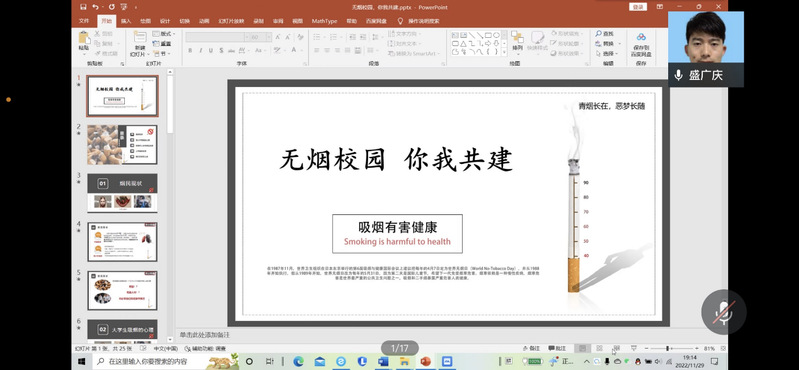The image size is (799, 370).
Task: Expand the Layout dropdown in slides group
Action: coord(164,34)
